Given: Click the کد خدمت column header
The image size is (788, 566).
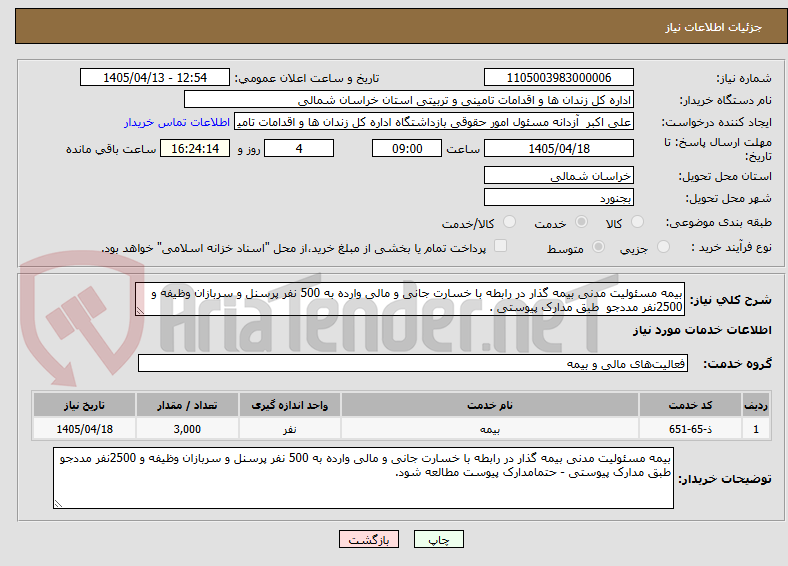Looking at the screenshot, I should (691, 405).
